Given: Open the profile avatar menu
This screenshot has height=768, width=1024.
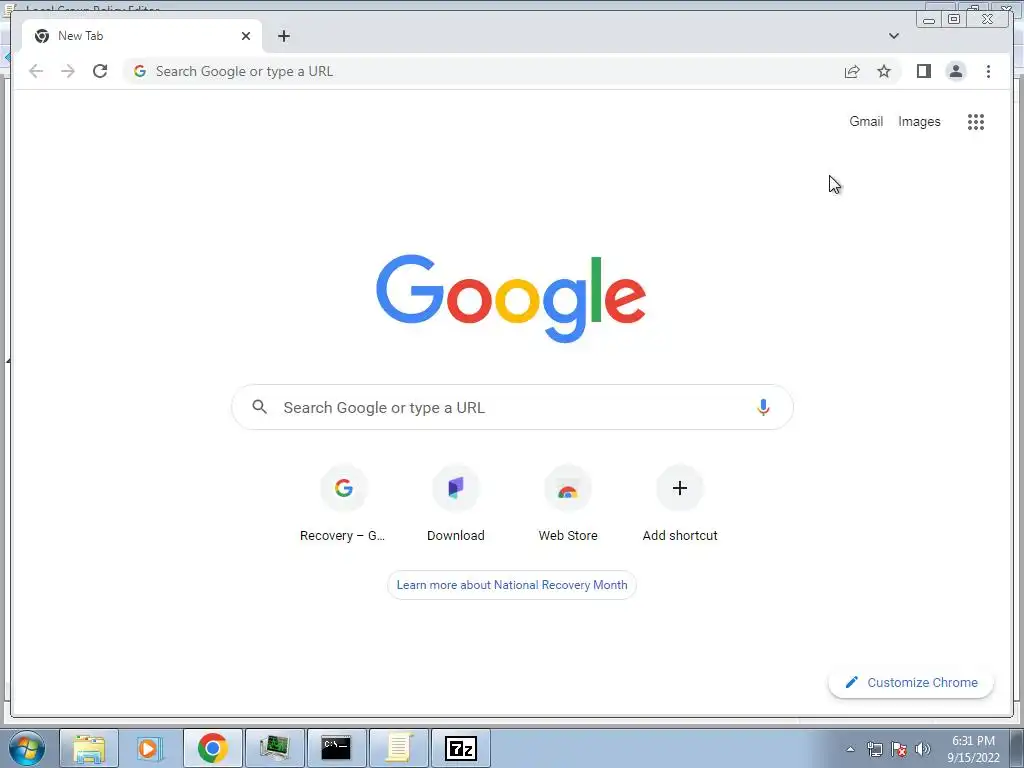Looking at the screenshot, I should tap(955, 71).
